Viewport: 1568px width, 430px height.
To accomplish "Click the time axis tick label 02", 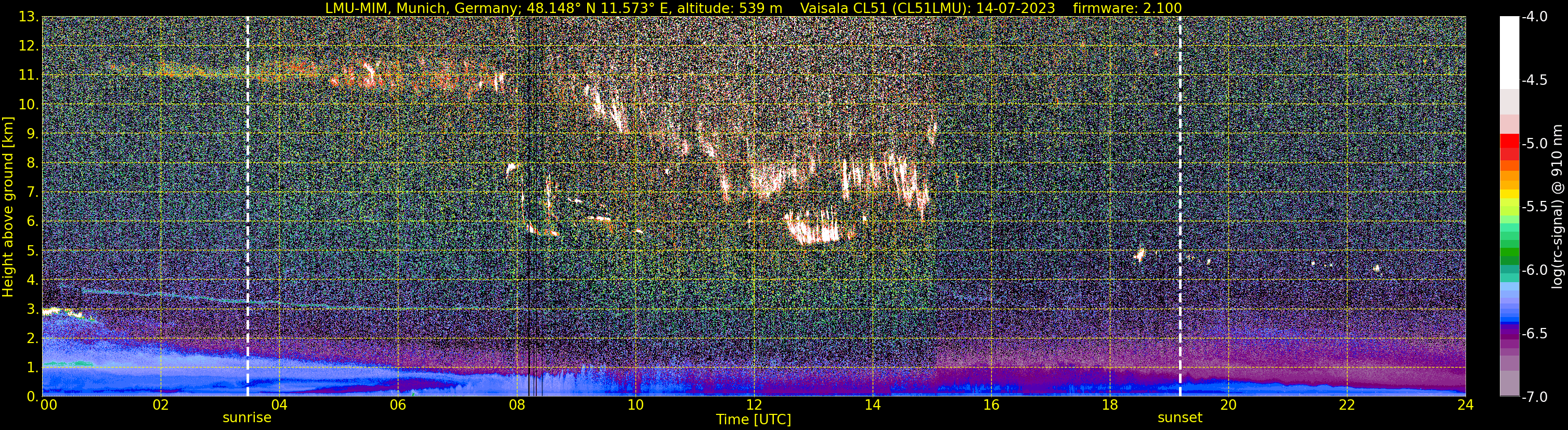I will 160,405.
